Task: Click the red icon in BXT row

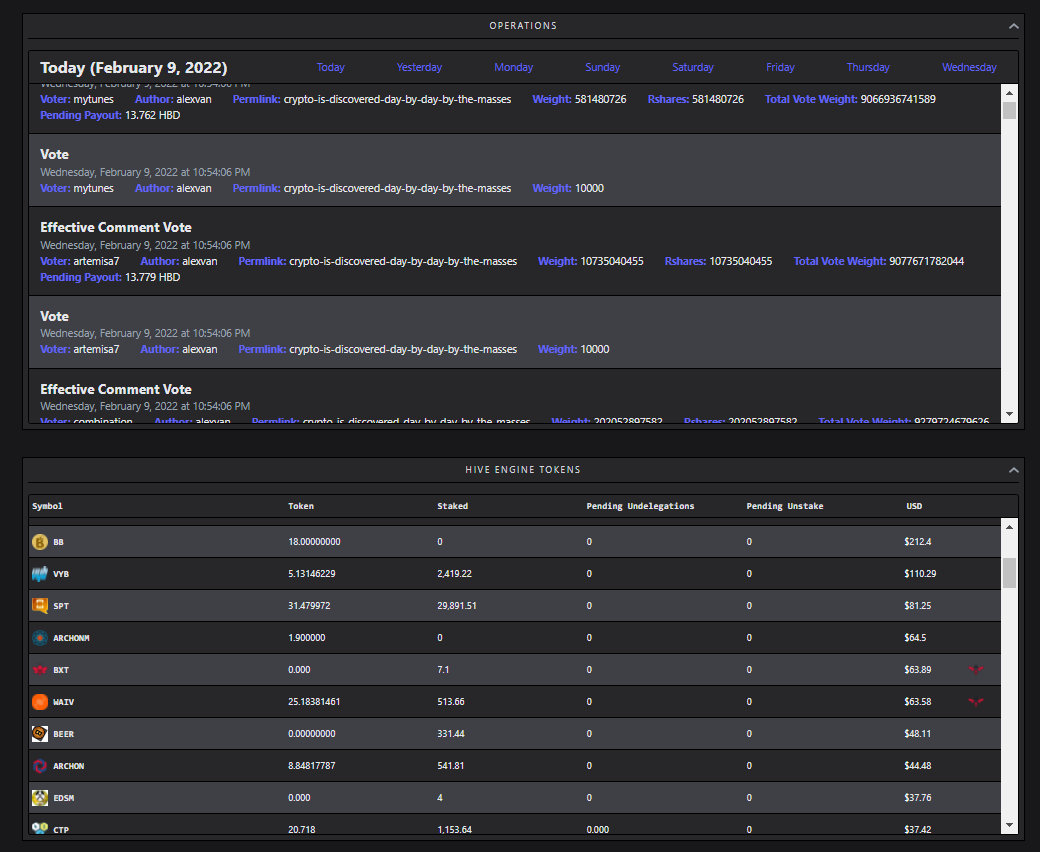Action: point(976,670)
